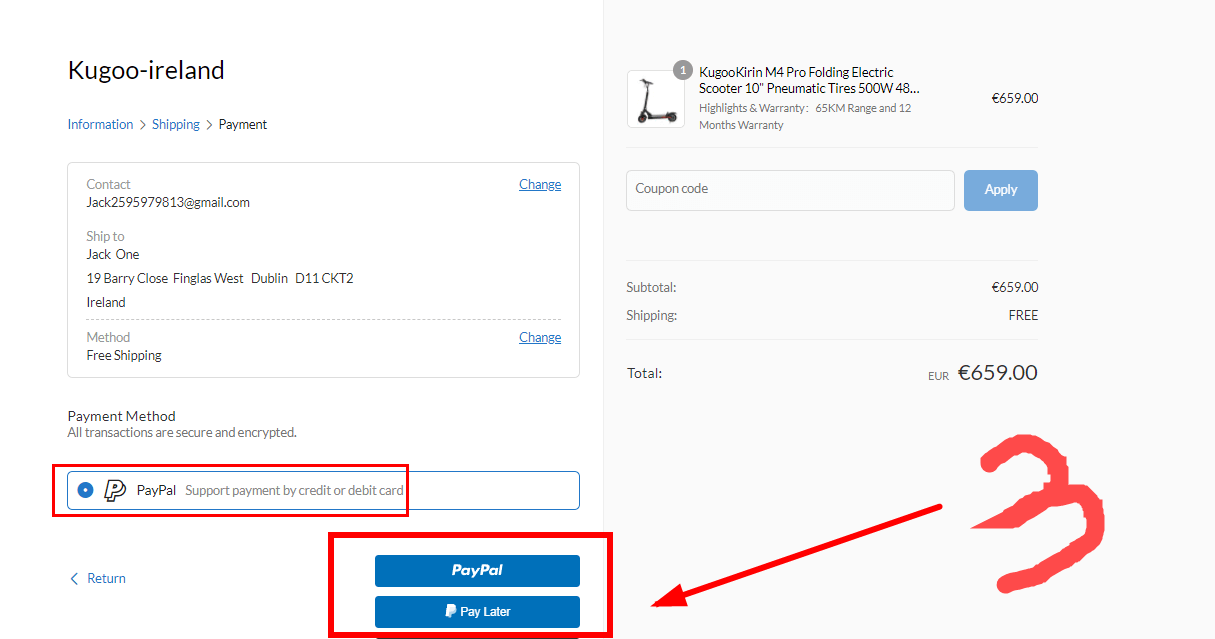The height and width of the screenshot is (639, 1215).
Task: Apply the coupon code
Action: (x=1000, y=190)
